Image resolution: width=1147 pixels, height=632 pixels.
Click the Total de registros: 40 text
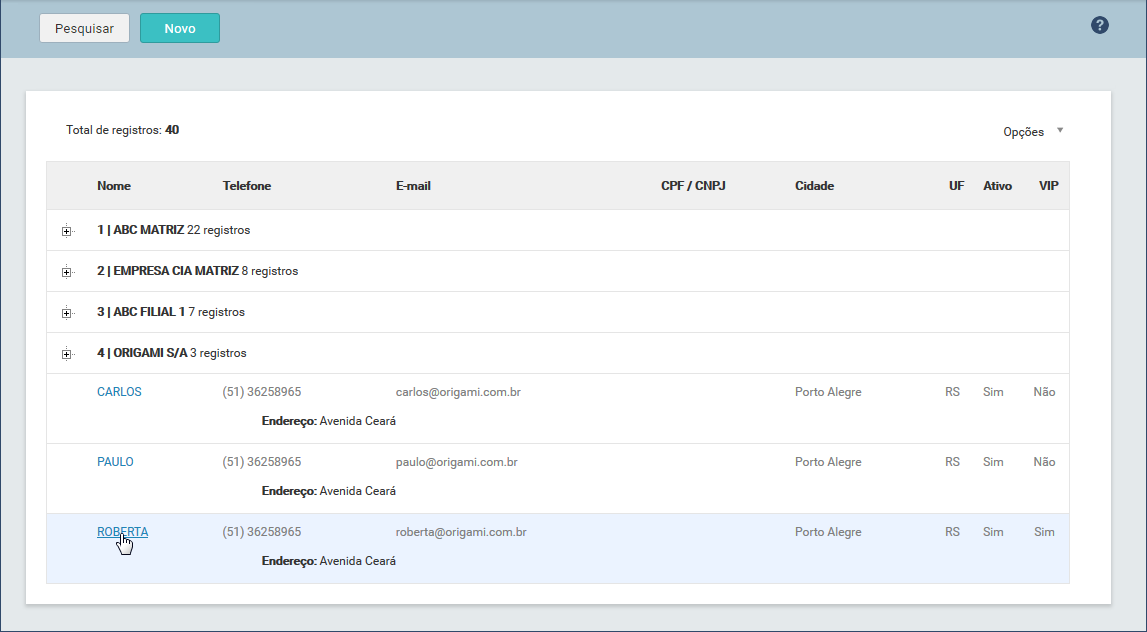coord(123,130)
